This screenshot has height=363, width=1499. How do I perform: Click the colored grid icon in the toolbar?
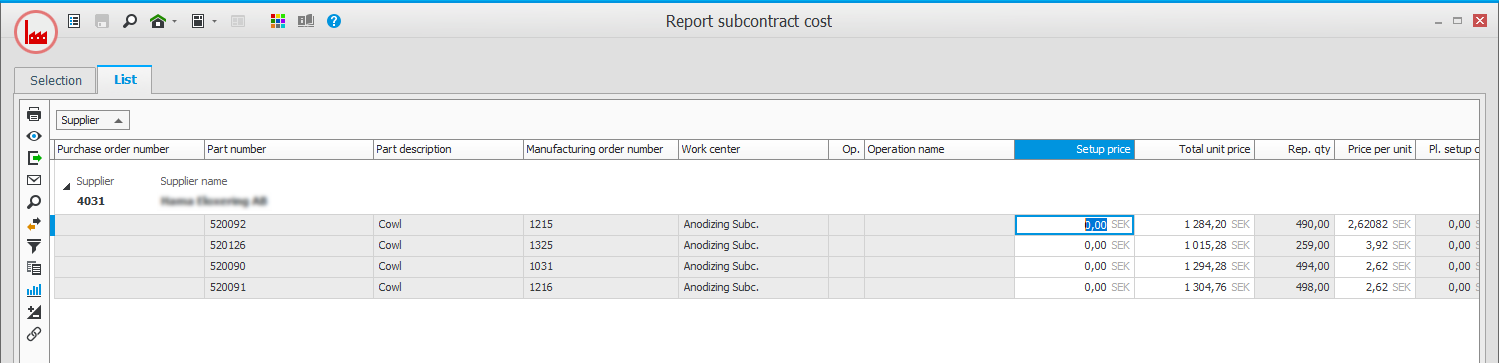(279, 20)
